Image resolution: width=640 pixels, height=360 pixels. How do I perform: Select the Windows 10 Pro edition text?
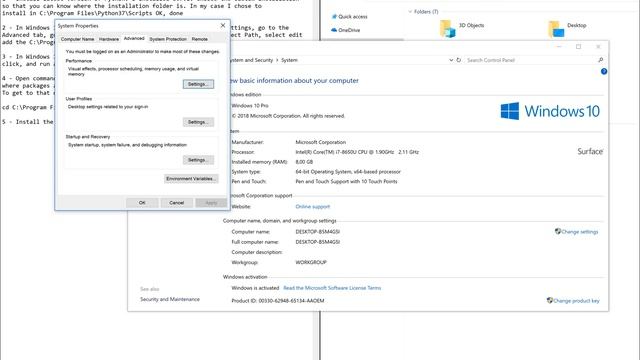250,106
